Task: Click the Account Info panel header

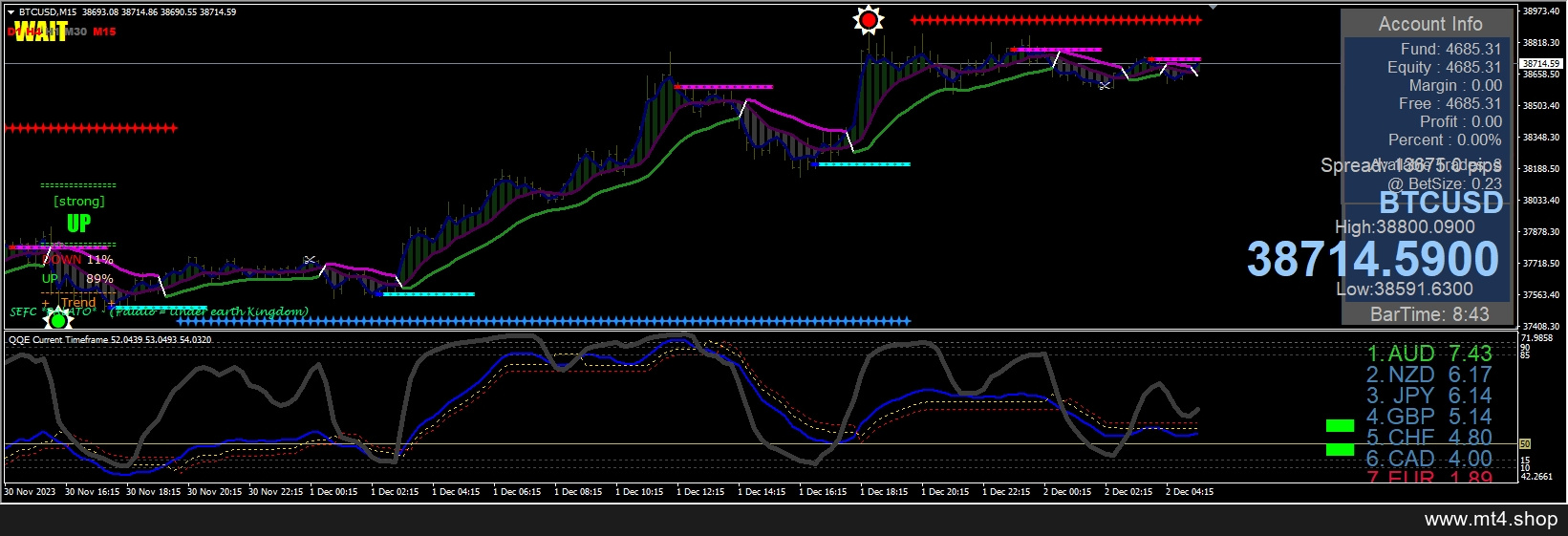Action: [x=1429, y=24]
